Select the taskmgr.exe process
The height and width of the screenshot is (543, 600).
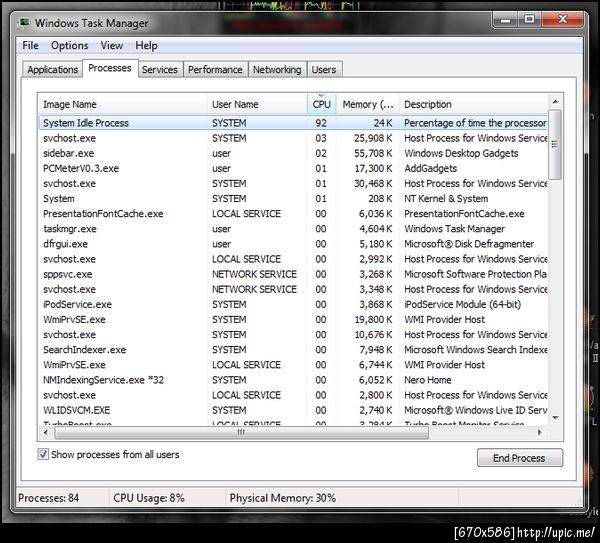(293, 229)
